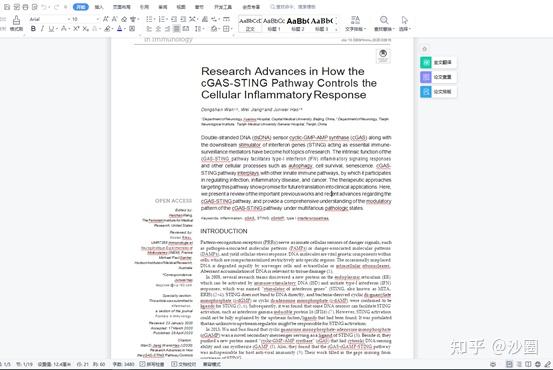Switch to web layout view icon
This screenshot has width=553, height=370.
pyautogui.click(x=537, y=364)
